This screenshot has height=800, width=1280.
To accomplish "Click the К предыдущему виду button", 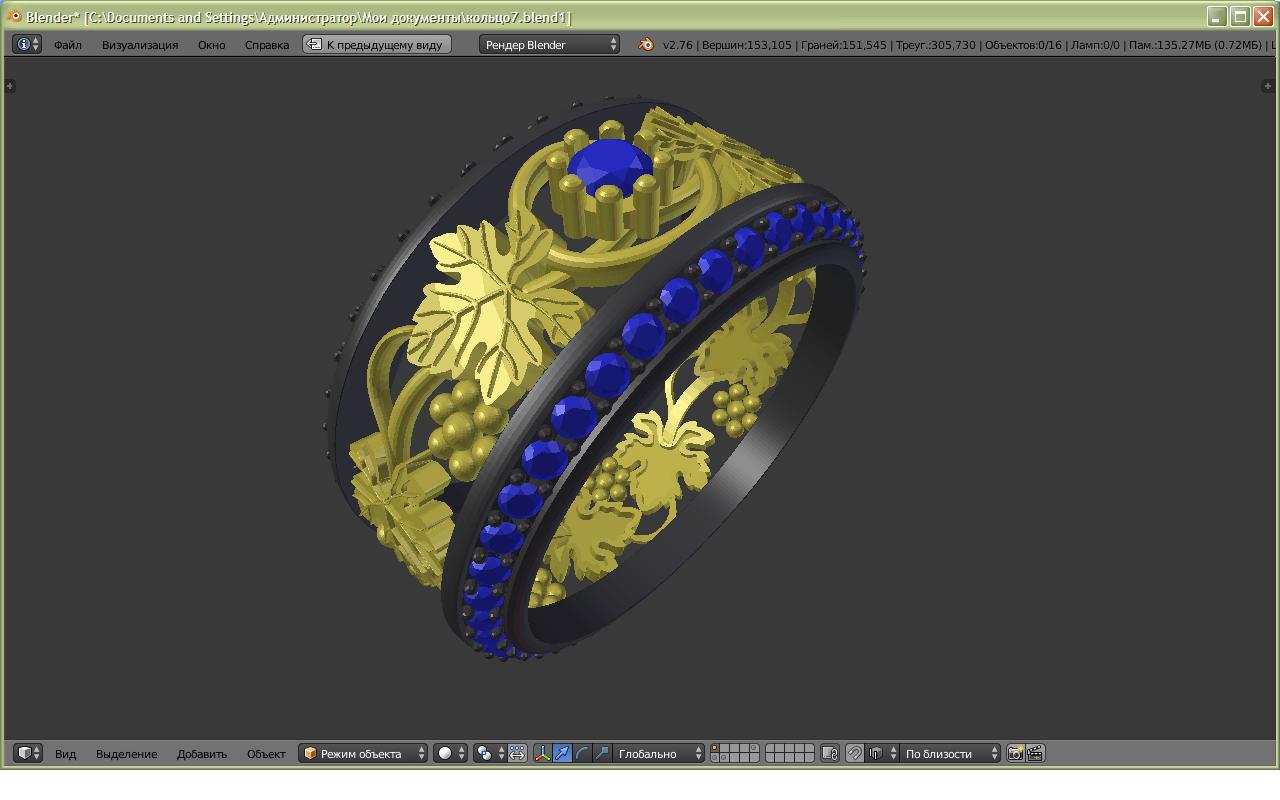I will point(377,44).
